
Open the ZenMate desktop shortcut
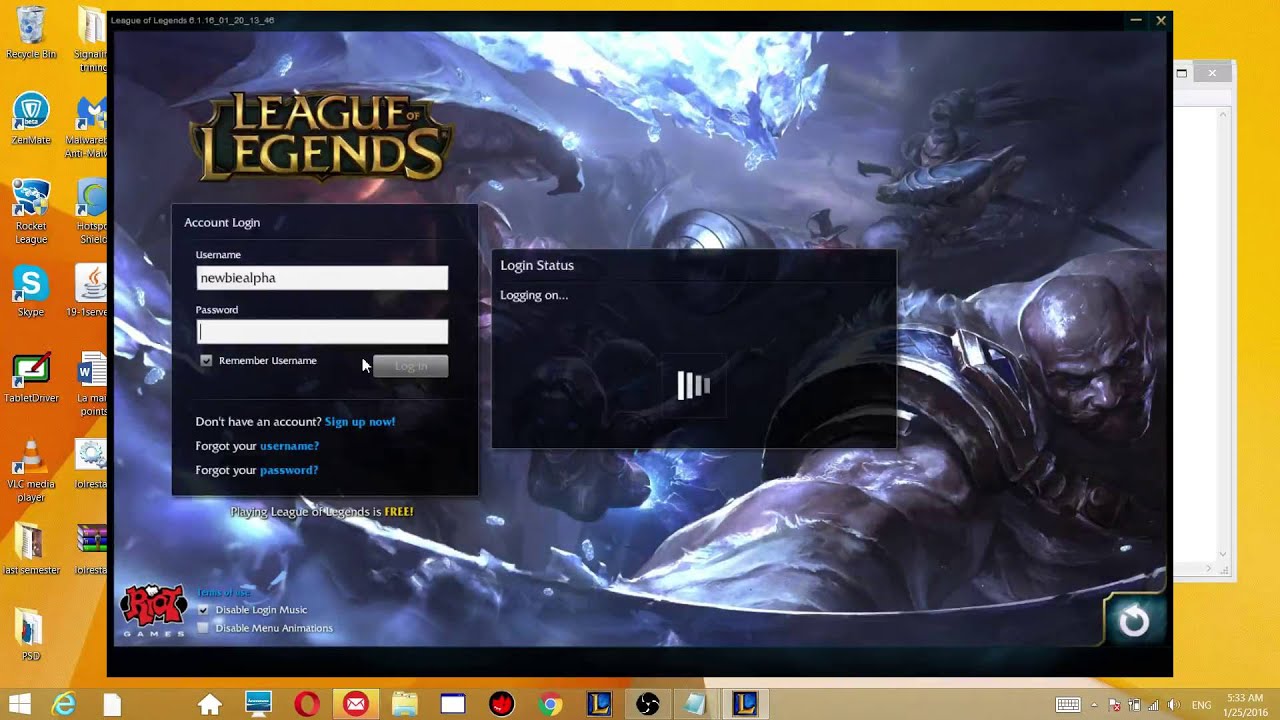click(x=31, y=118)
